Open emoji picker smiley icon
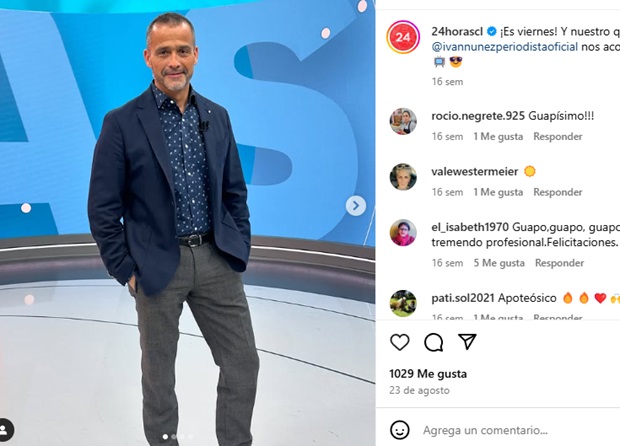This screenshot has height=446, width=620. [399, 430]
